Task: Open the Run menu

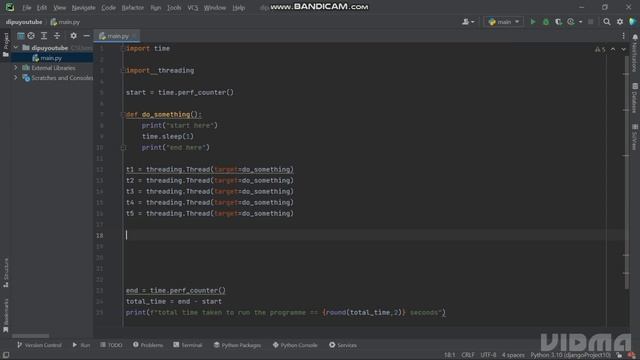Action: point(156,8)
